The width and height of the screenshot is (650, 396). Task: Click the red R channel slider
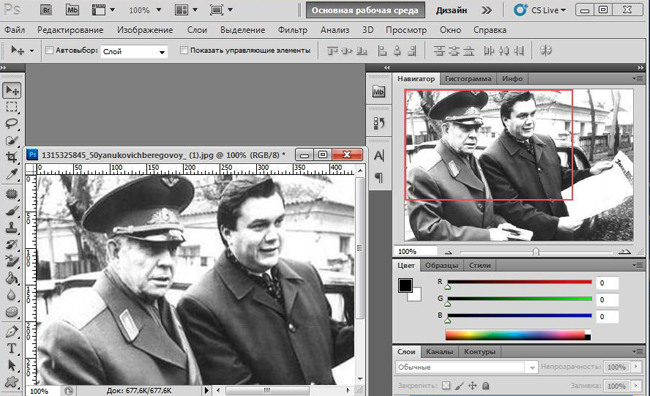coord(519,282)
